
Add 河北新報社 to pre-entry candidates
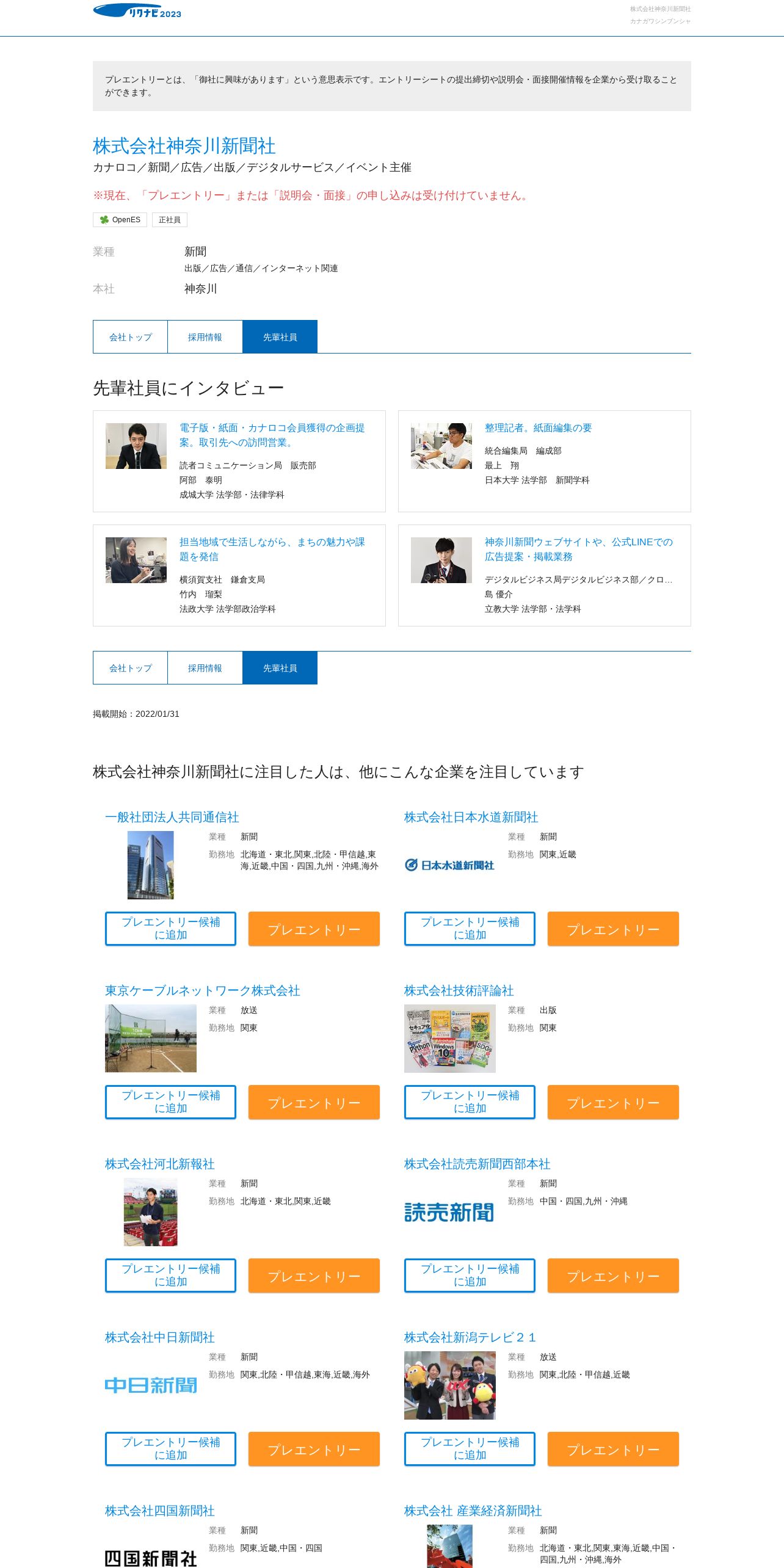click(x=170, y=1275)
